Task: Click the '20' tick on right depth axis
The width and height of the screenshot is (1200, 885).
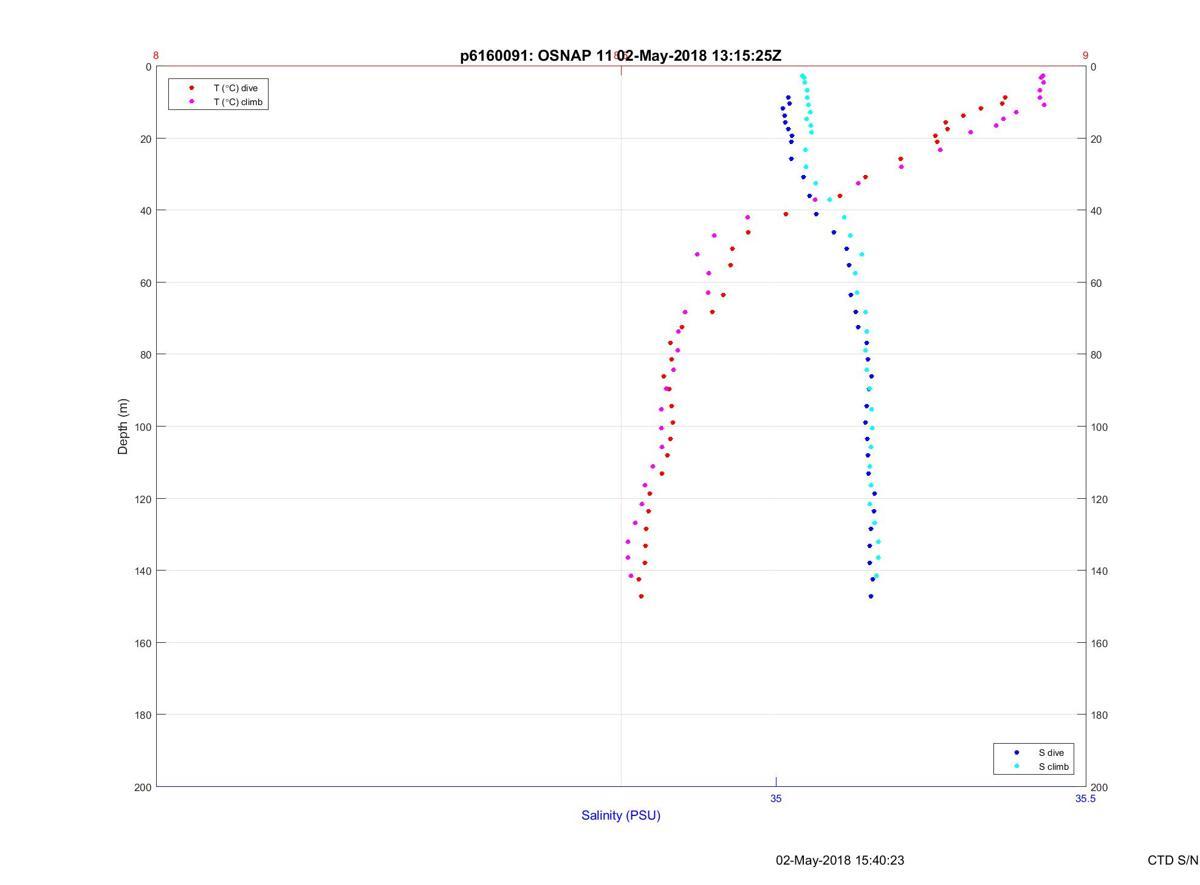Action: [x=1097, y=139]
